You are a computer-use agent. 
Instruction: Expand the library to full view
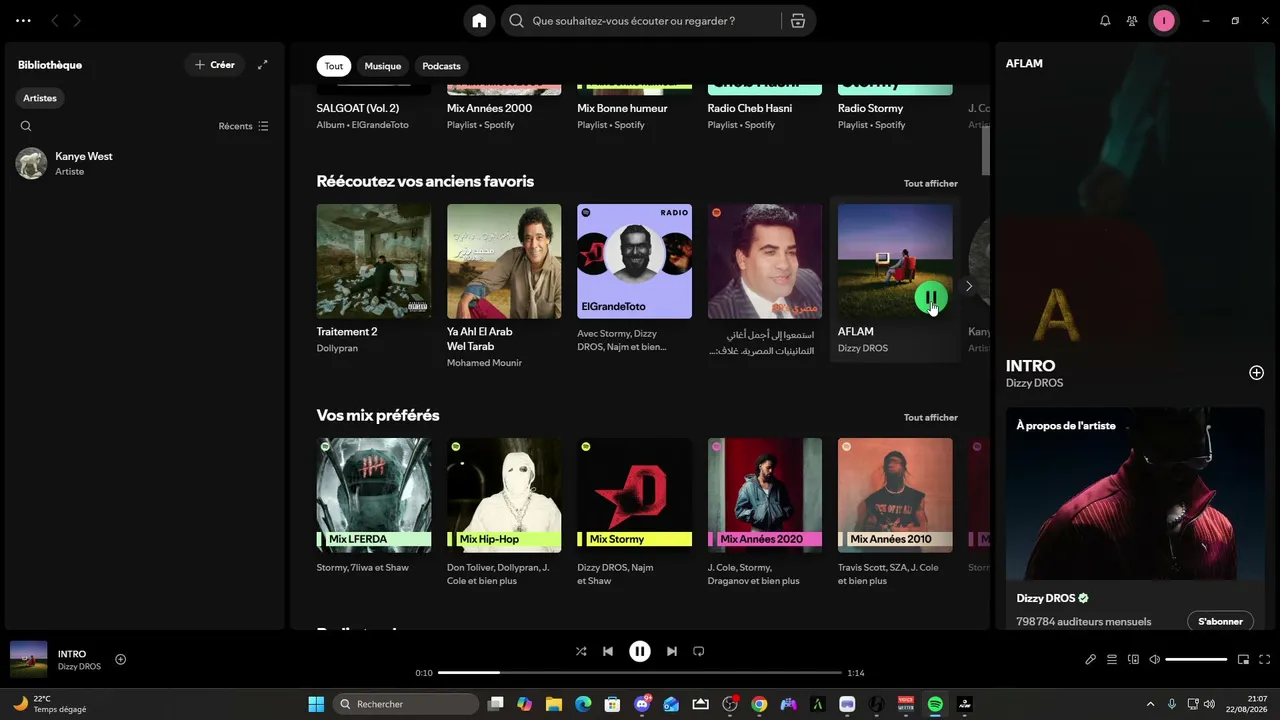click(263, 65)
